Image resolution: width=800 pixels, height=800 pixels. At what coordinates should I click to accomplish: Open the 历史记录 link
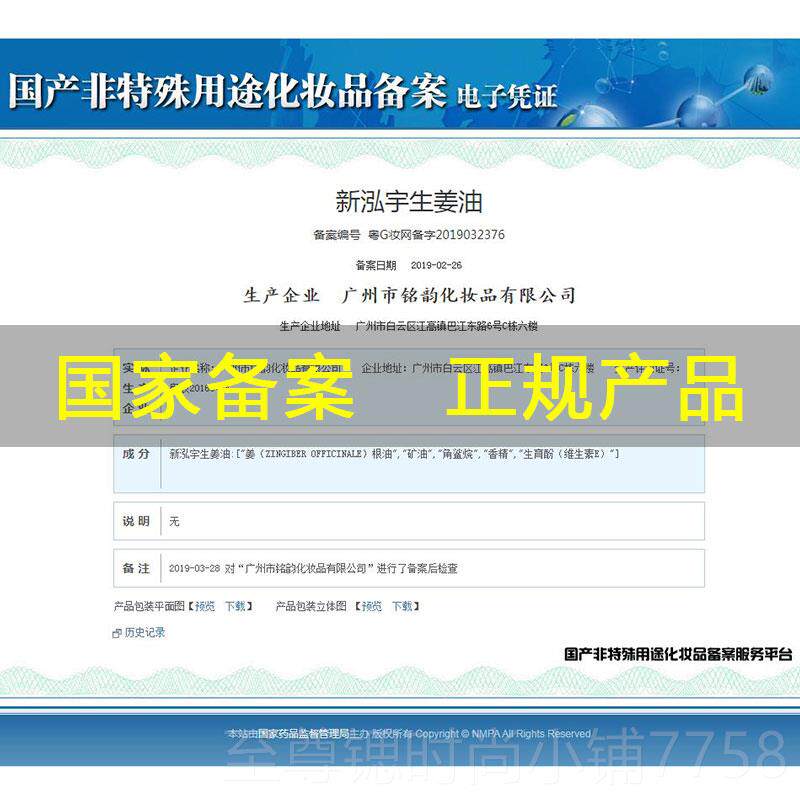145,633
